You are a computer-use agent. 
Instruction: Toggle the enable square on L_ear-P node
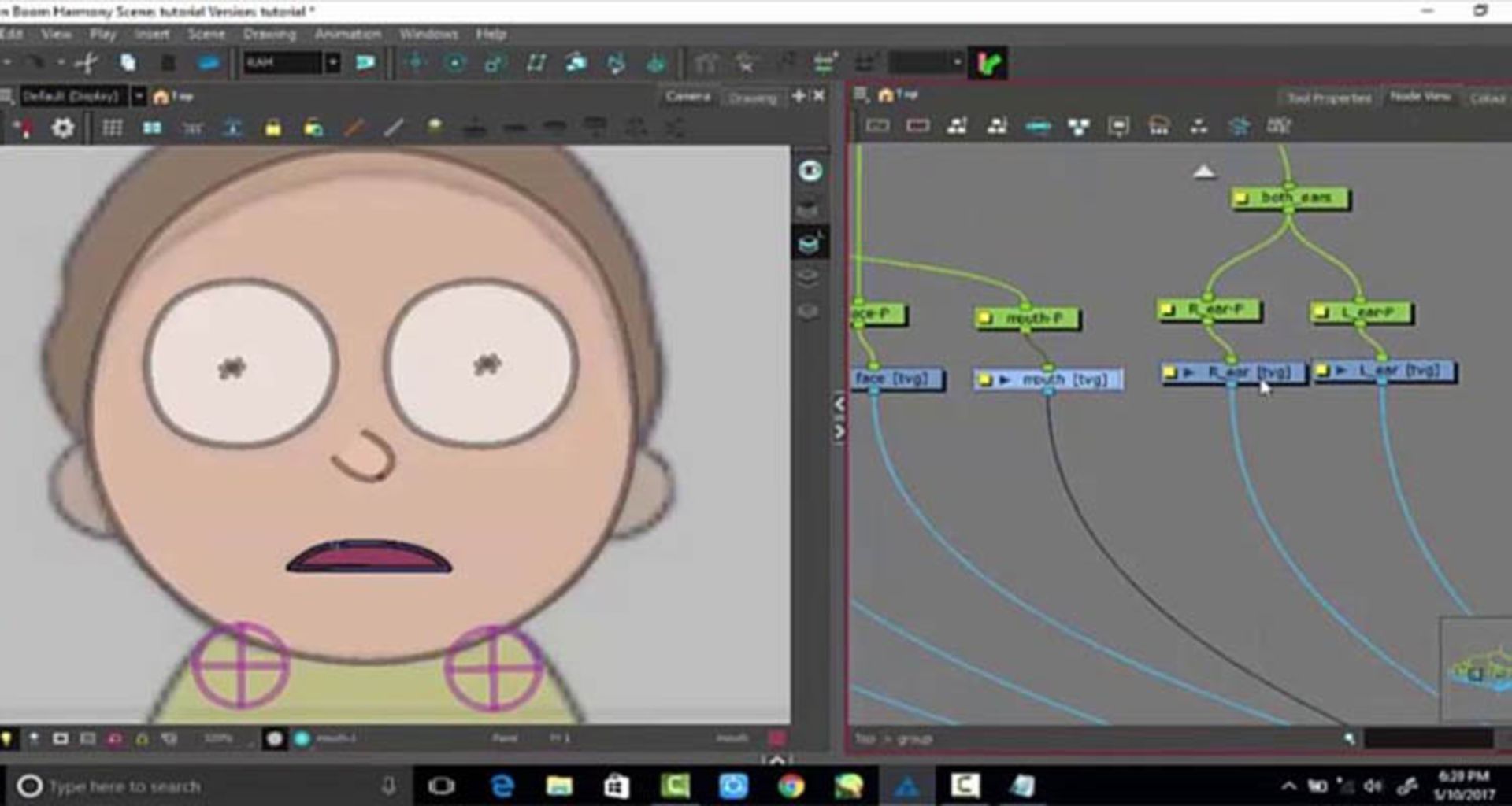pos(1321,313)
